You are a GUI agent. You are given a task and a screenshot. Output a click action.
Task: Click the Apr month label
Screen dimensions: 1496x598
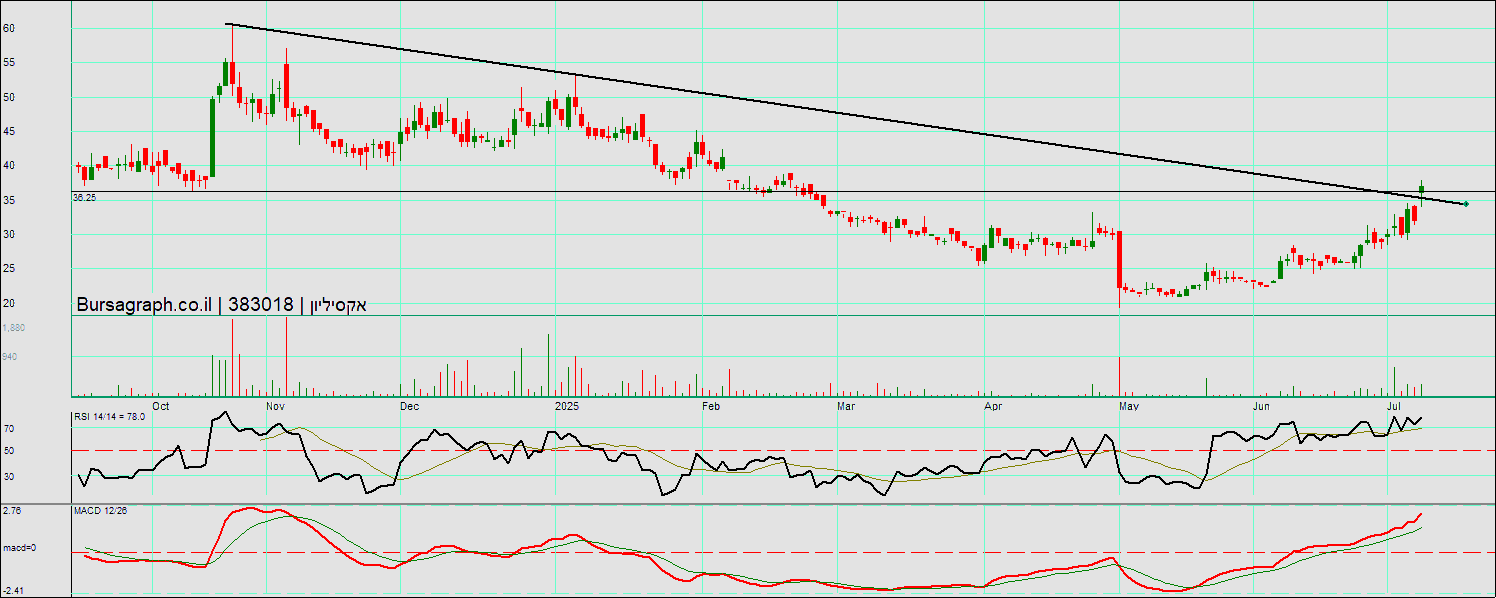point(993,406)
